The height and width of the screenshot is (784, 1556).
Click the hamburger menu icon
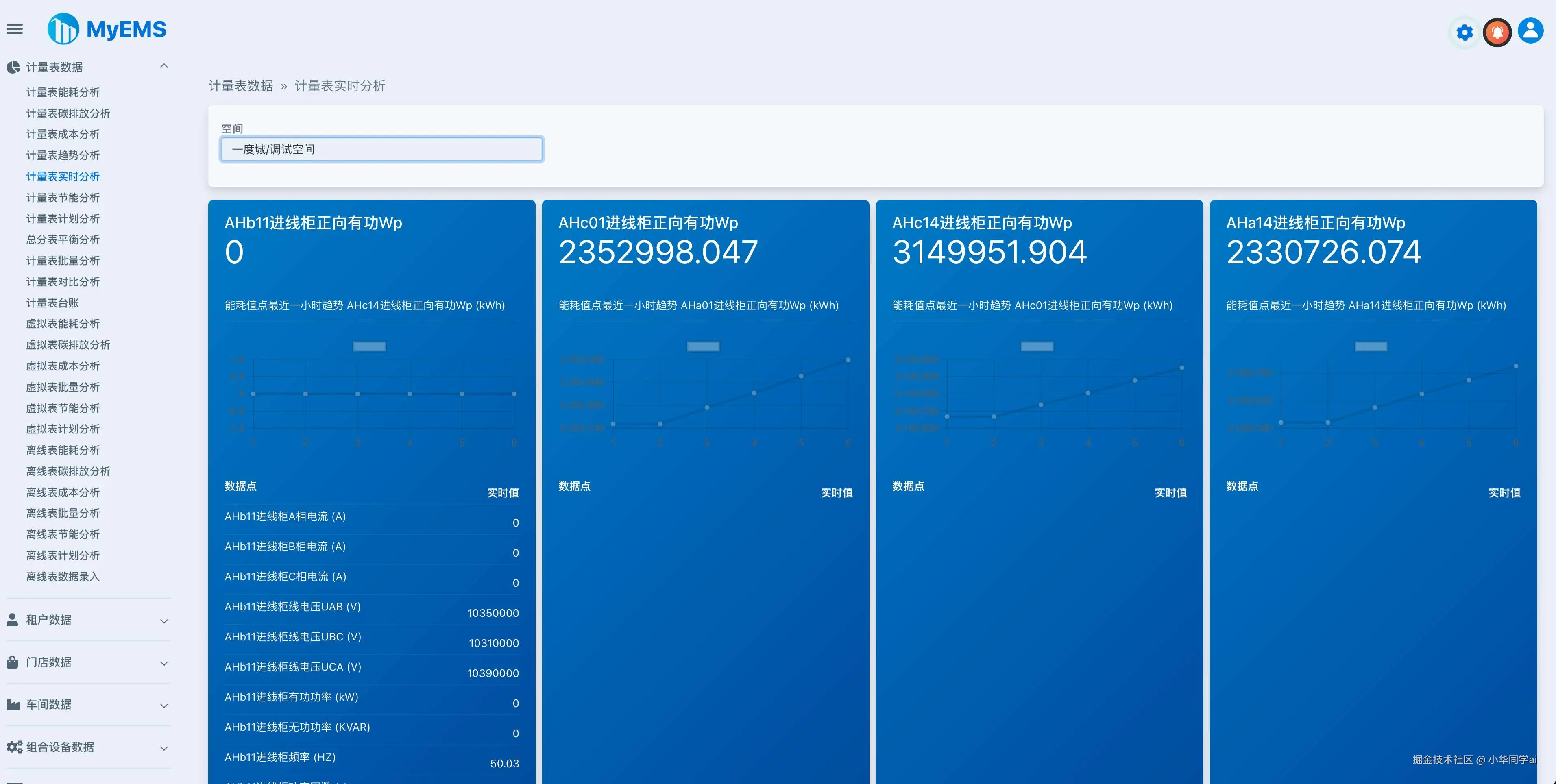[x=15, y=29]
